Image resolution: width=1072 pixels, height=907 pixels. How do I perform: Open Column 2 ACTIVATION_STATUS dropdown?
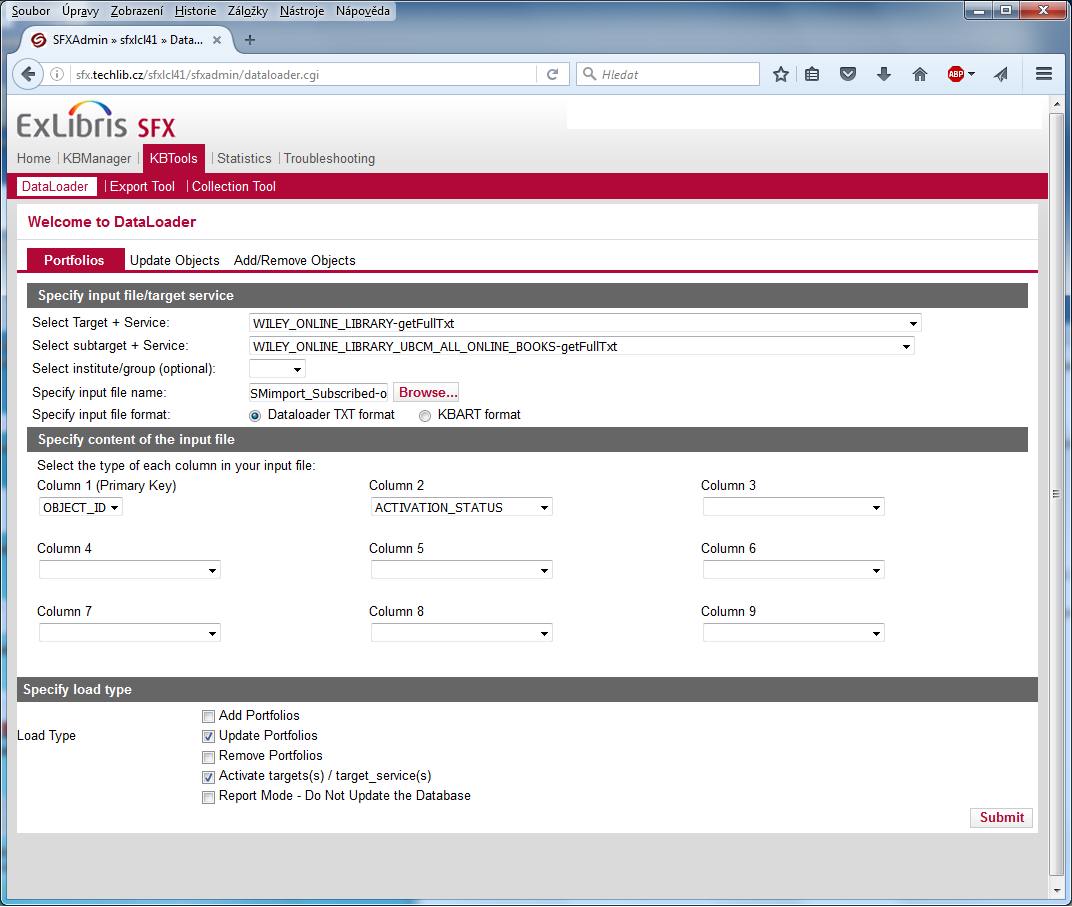pyautogui.click(x=461, y=507)
